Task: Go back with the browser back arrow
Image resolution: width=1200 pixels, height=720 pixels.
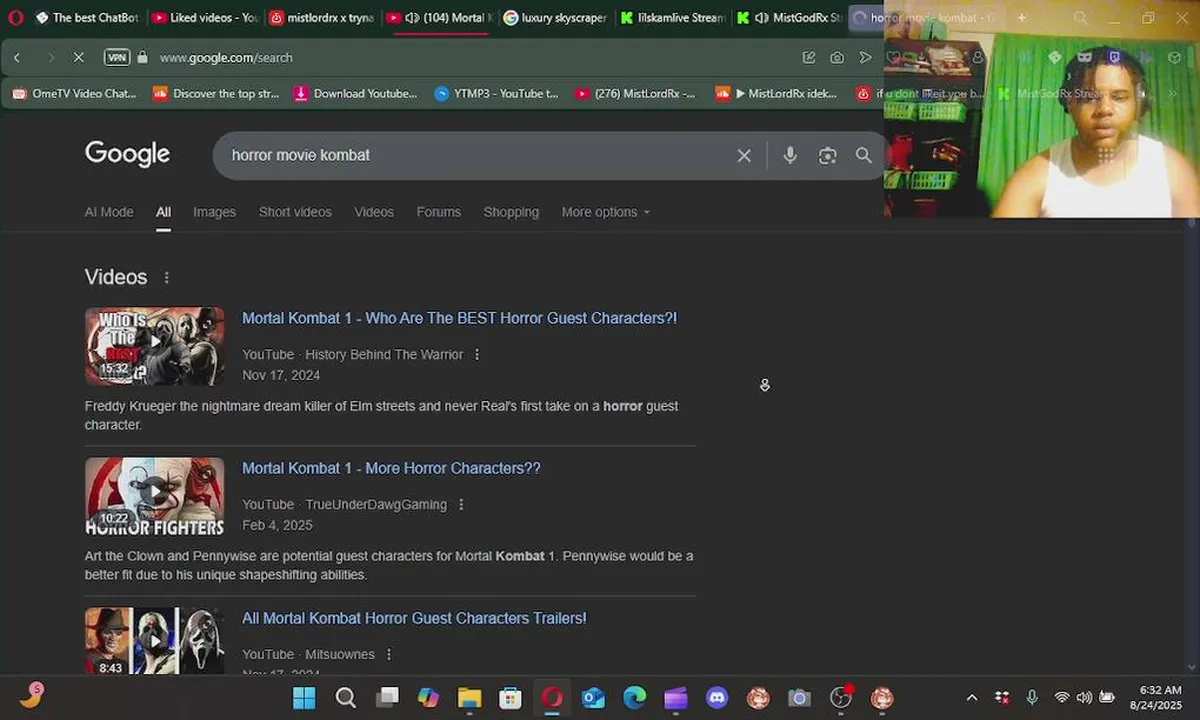Action: [17, 57]
